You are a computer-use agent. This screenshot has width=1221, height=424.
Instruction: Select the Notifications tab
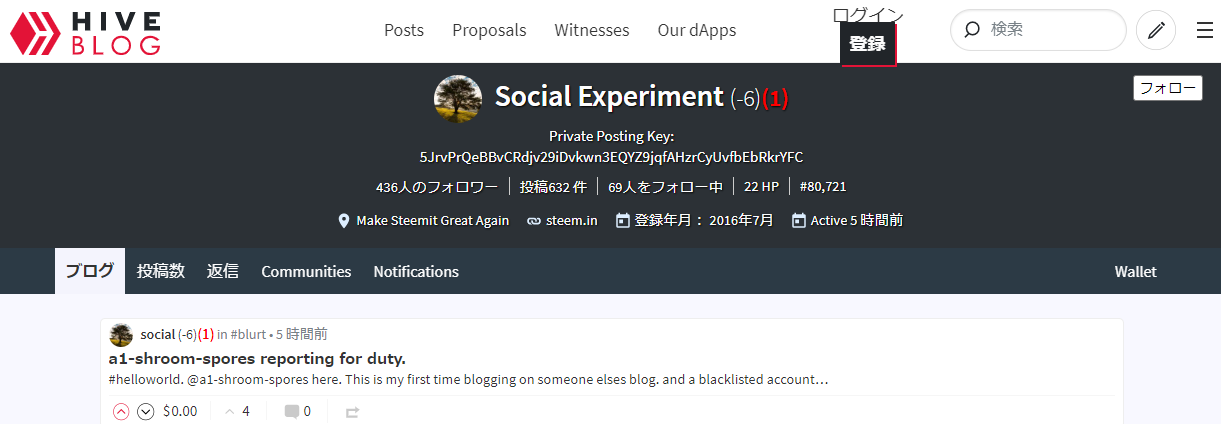coord(416,271)
